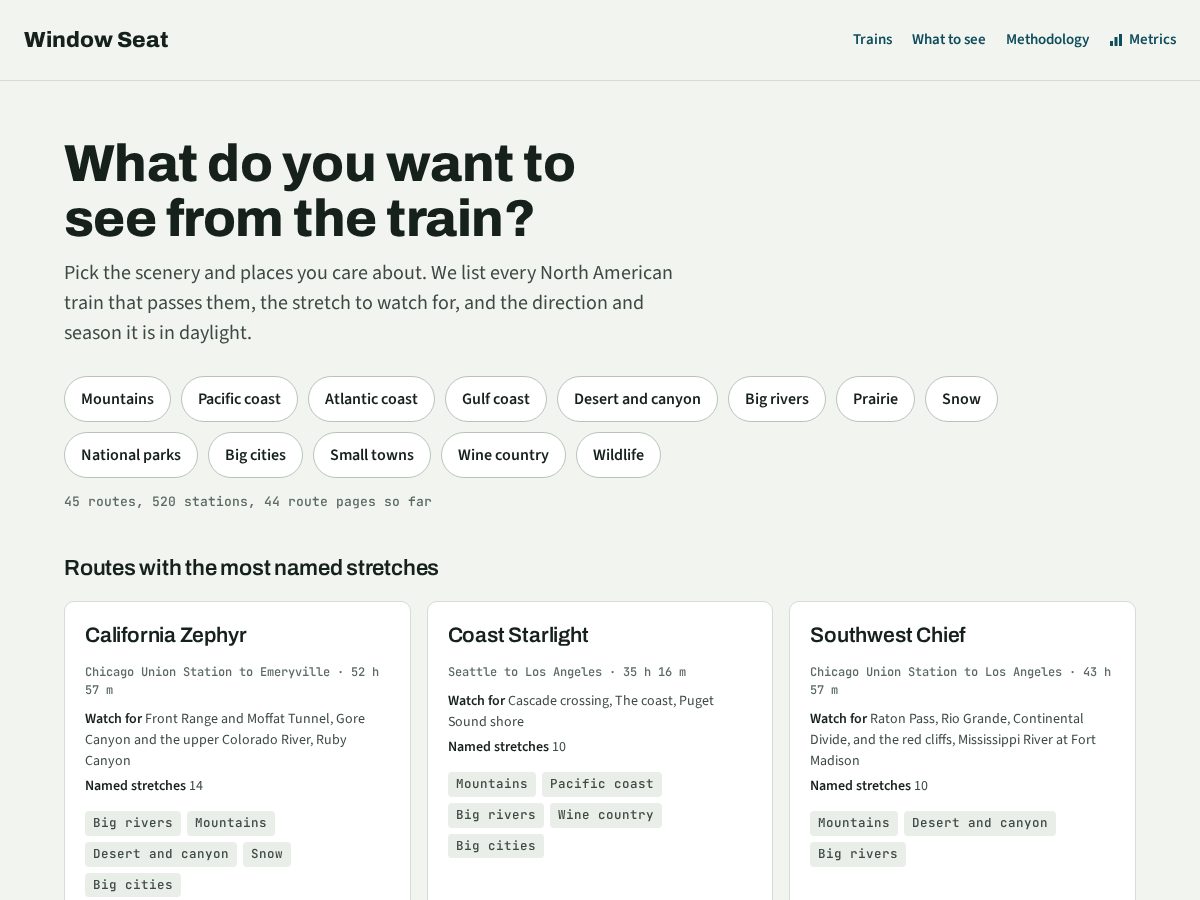1200x900 pixels.
Task: Click Mountains tag on Coast Starlight card
Action: pyautogui.click(x=492, y=784)
